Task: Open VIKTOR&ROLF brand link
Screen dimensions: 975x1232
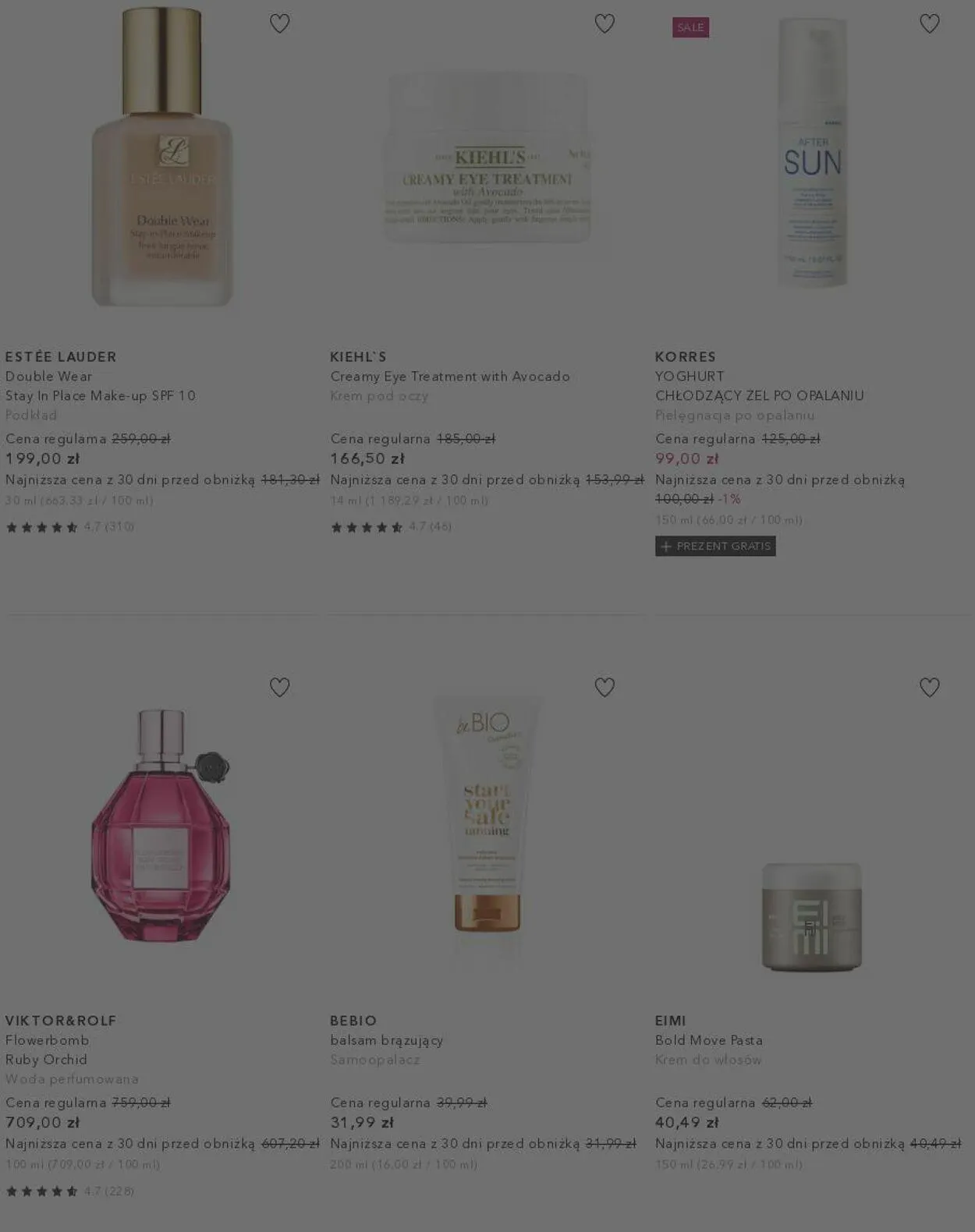Action: 61,1021
